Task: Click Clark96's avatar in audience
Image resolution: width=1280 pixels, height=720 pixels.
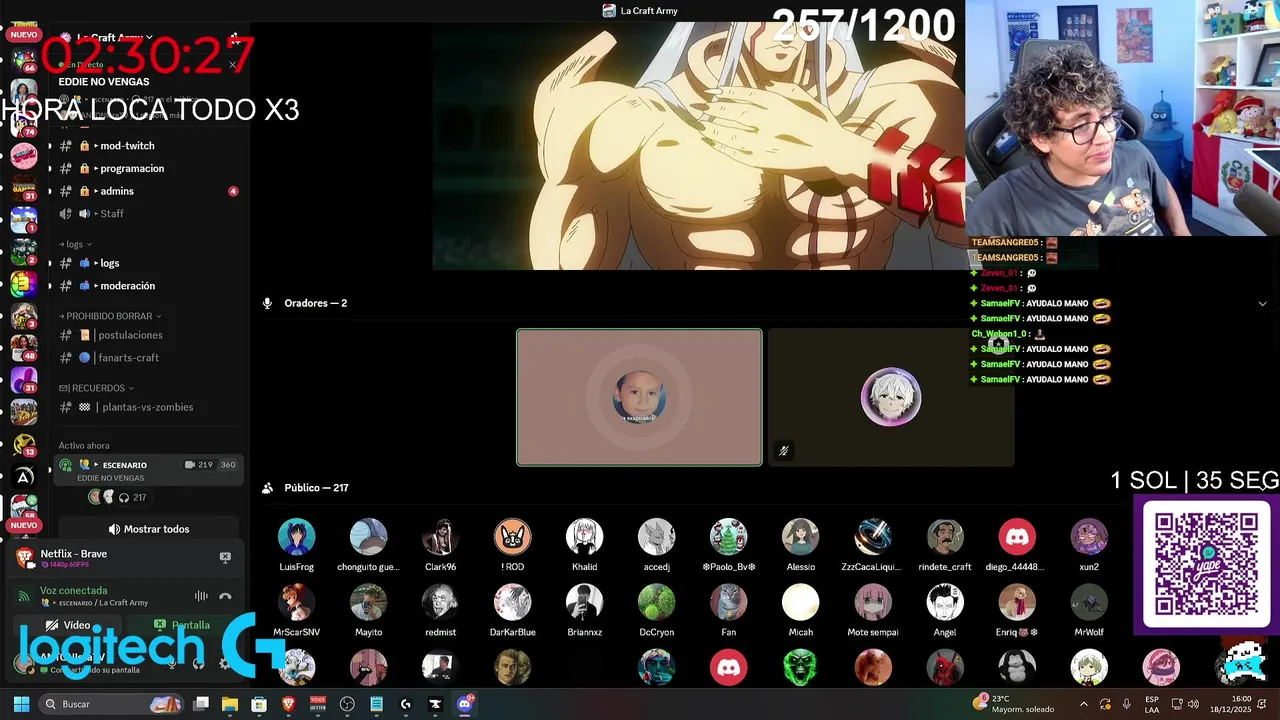Action: (440, 537)
